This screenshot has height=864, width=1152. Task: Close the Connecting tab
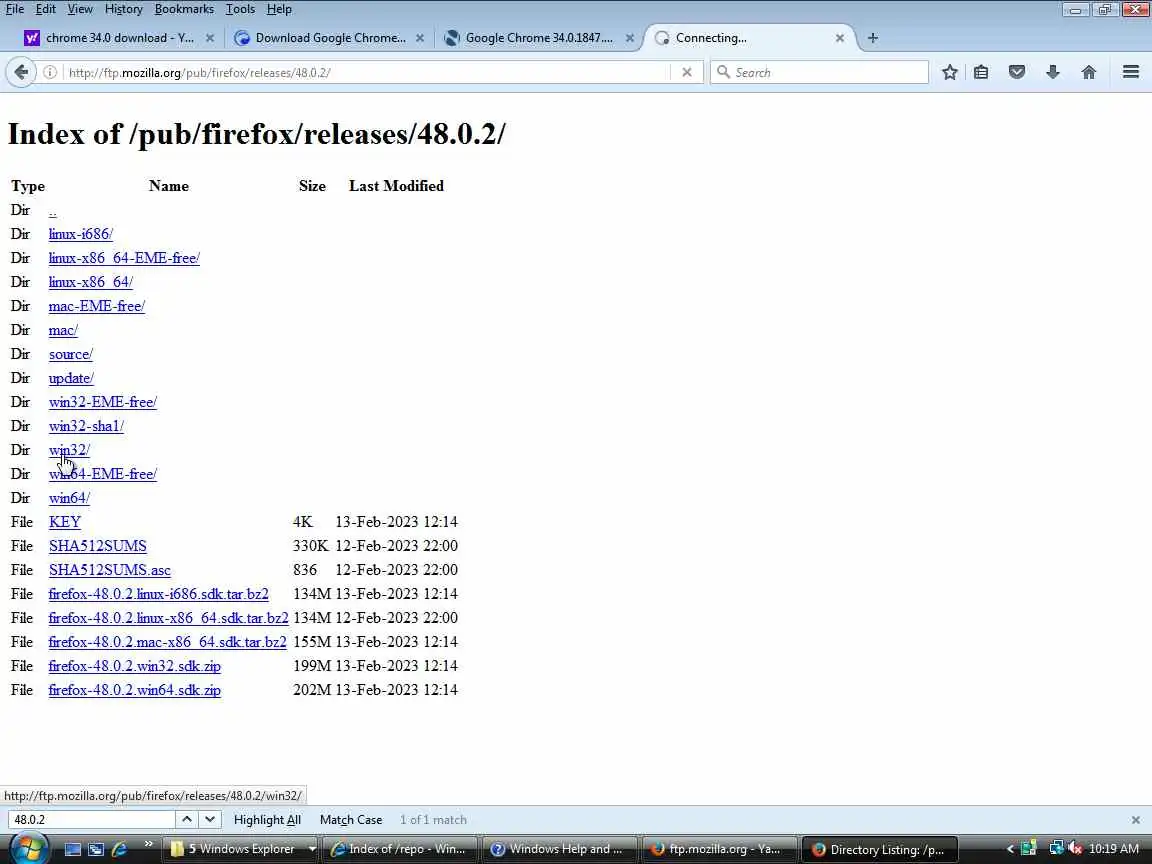point(840,37)
